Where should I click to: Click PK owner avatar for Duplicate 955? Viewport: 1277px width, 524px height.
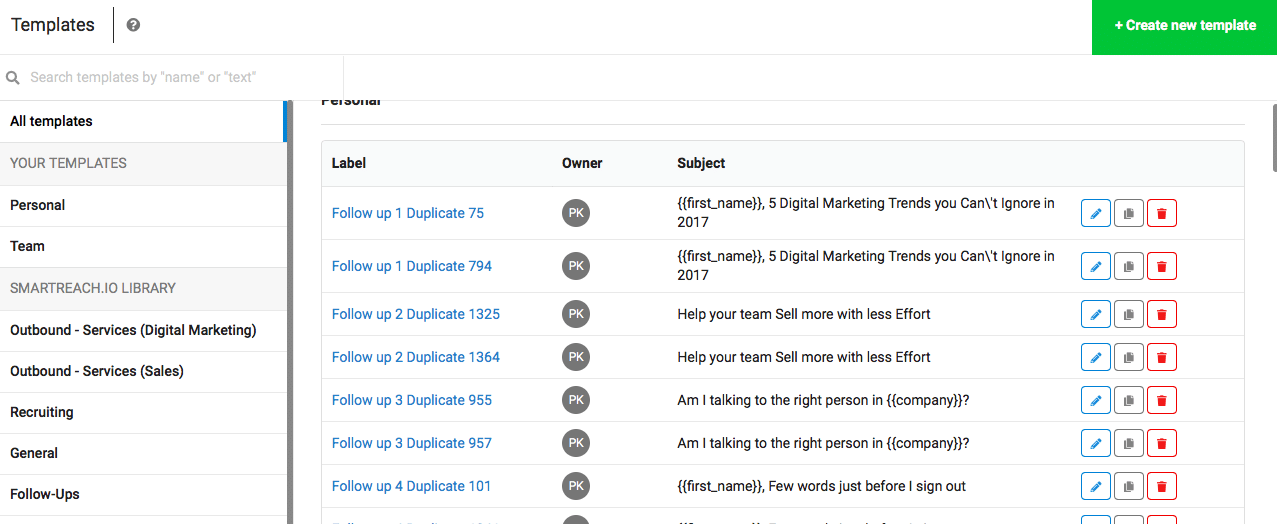point(576,400)
